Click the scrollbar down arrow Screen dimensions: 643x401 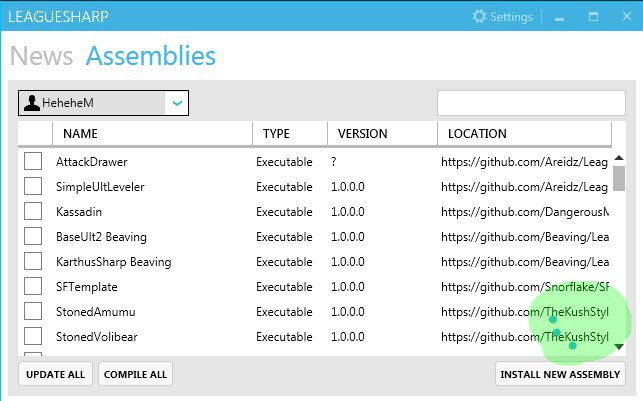619,347
